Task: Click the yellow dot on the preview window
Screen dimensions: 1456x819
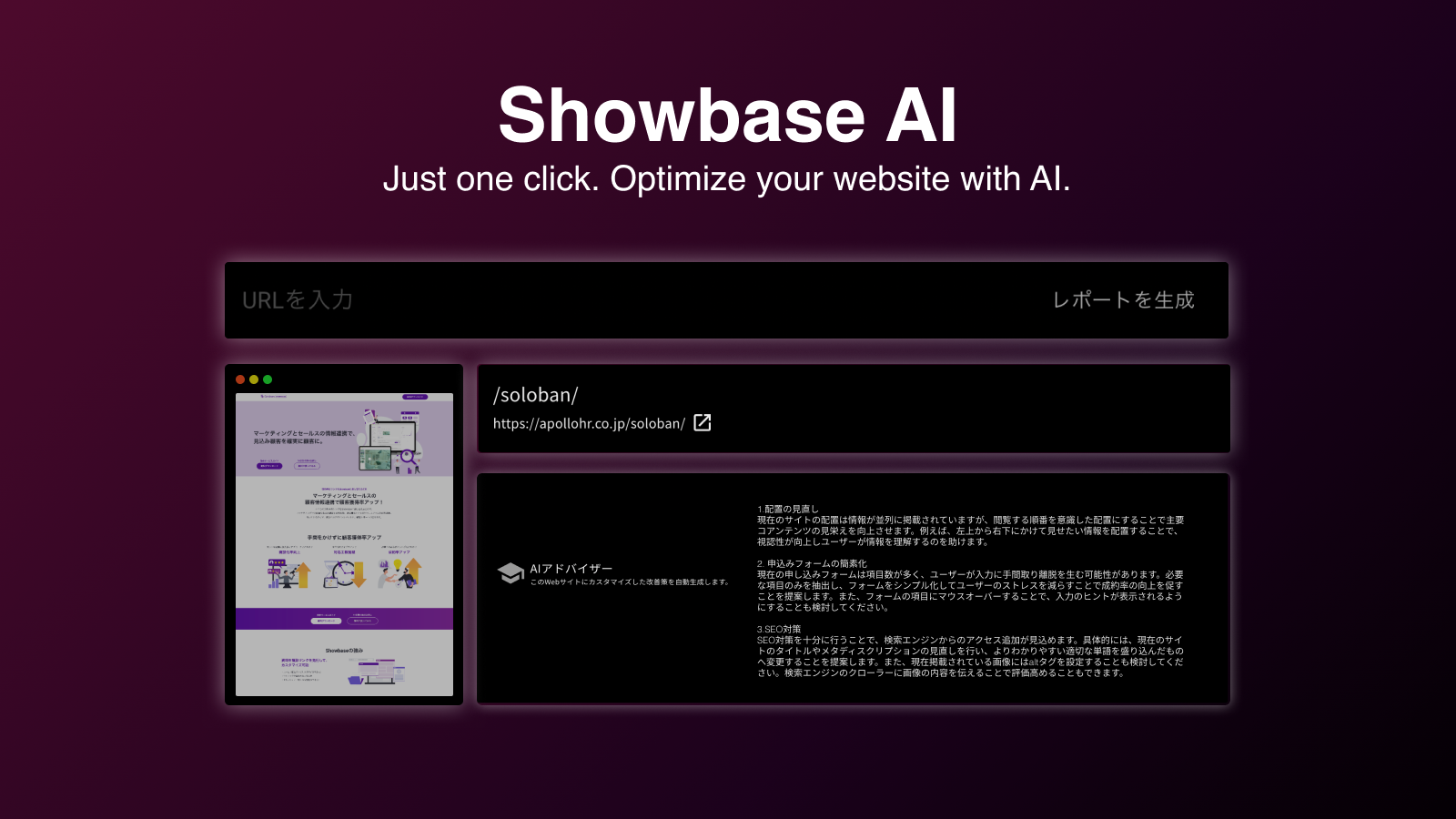Action: click(x=254, y=379)
